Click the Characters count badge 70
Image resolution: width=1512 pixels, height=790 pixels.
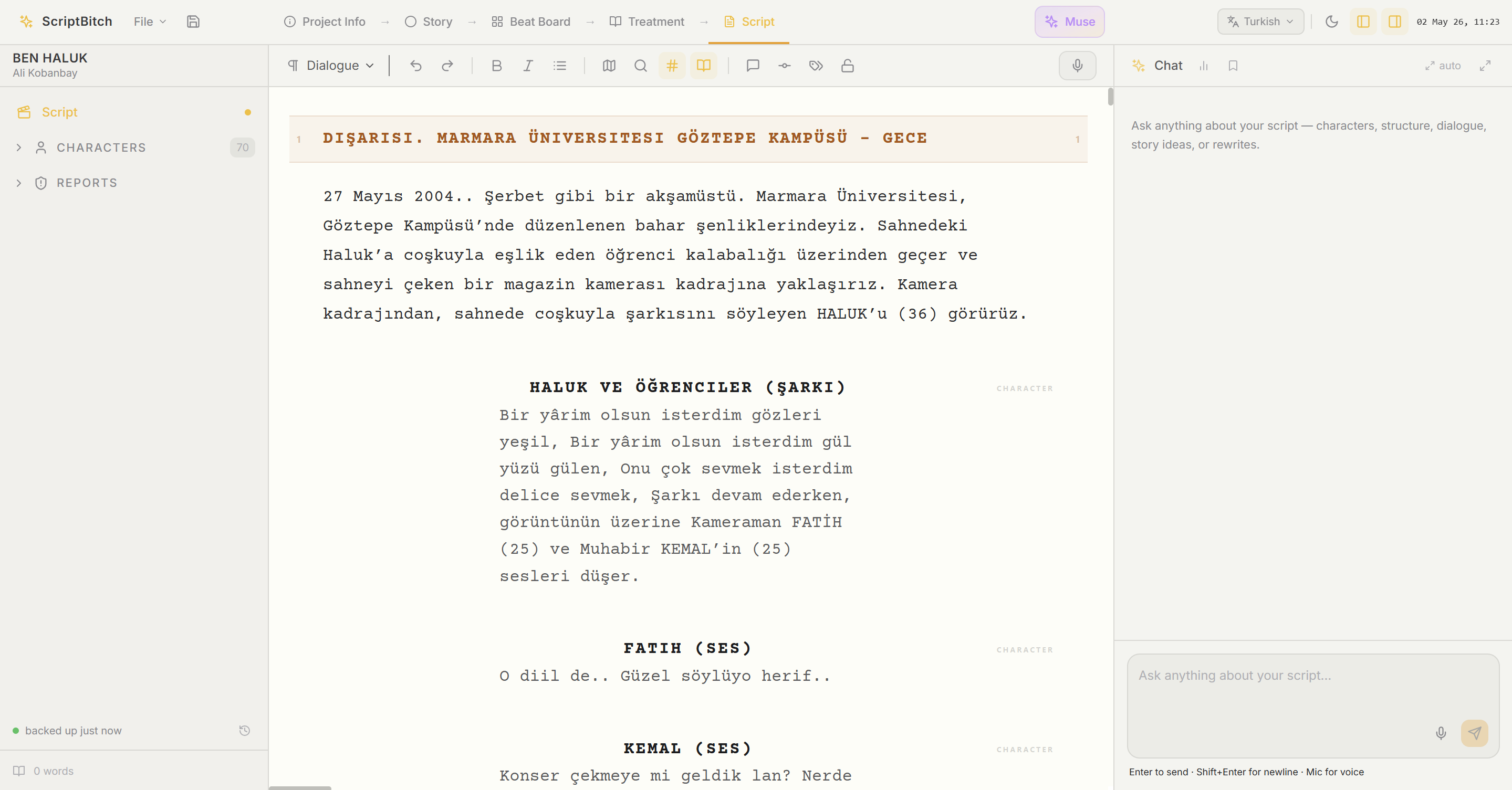click(243, 148)
